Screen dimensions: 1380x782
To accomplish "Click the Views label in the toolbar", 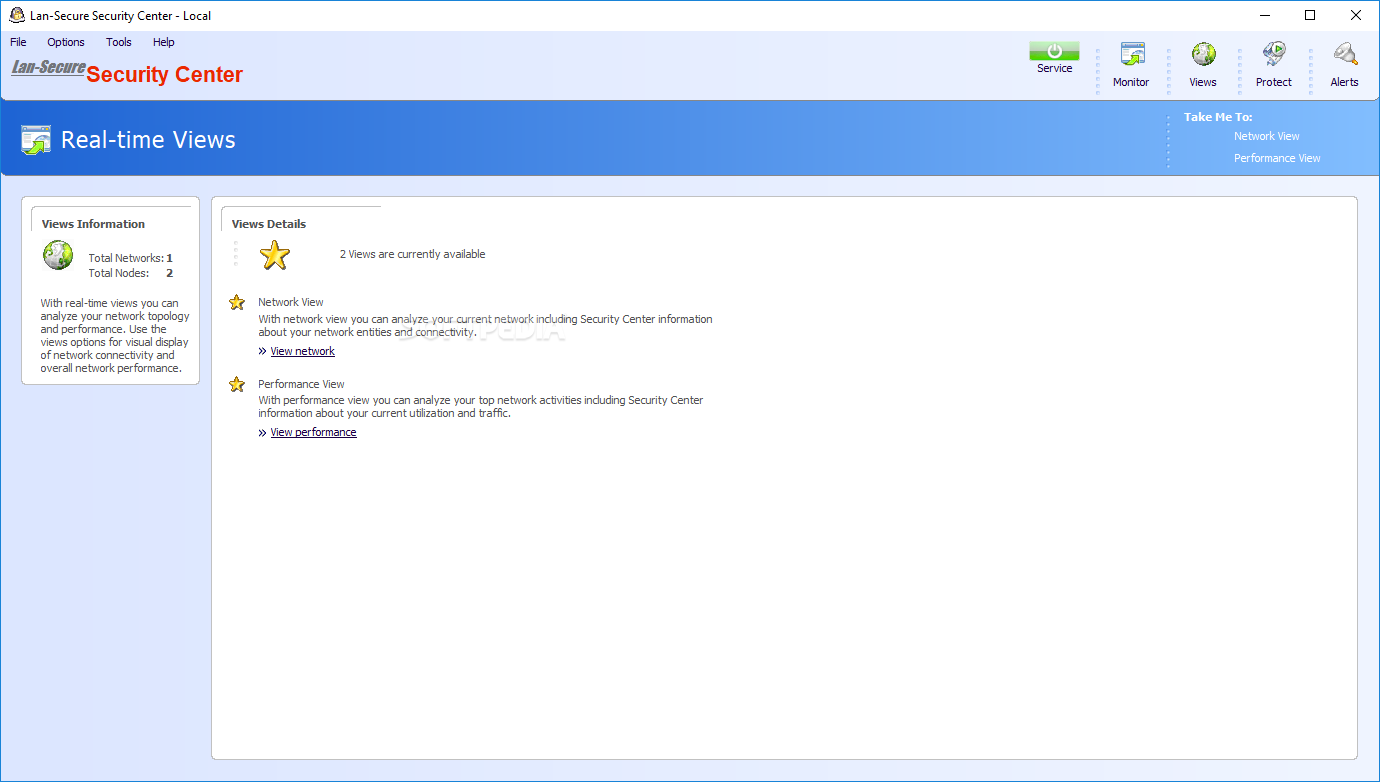I will click(x=1203, y=82).
